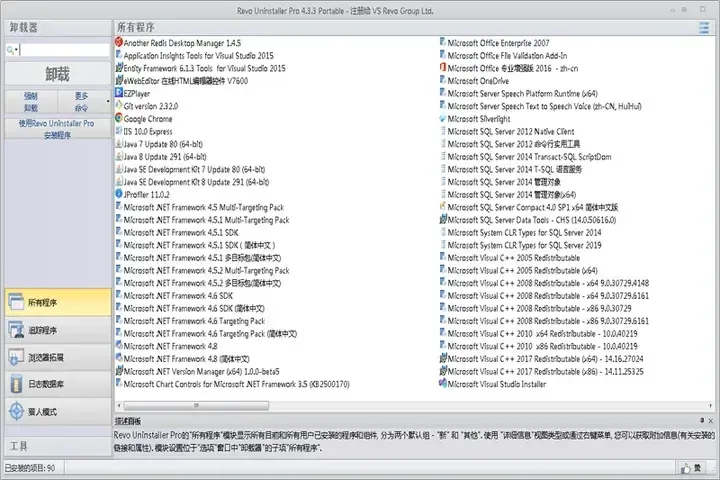Viewport: 720px width, 480px height.
Task: Activate 猎人模式 (Hunter Mode)
Action: pyautogui.click(x=58, y=412)
